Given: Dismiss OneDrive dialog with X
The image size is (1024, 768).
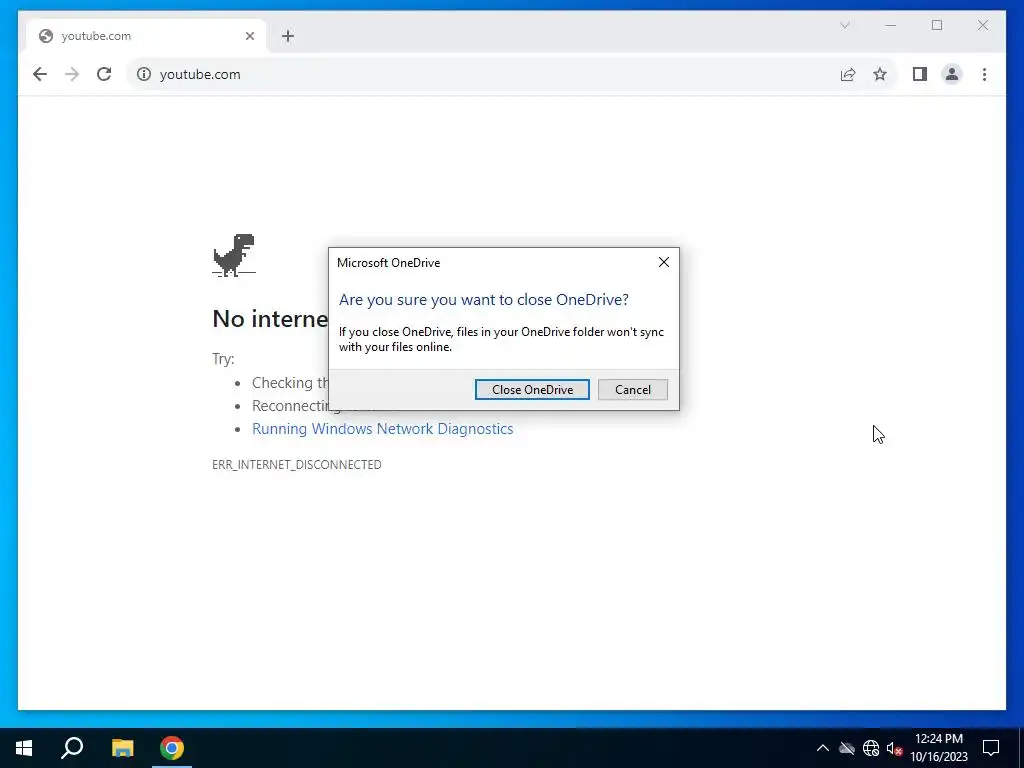Looking at the screenshot, I should pos(664,262).
